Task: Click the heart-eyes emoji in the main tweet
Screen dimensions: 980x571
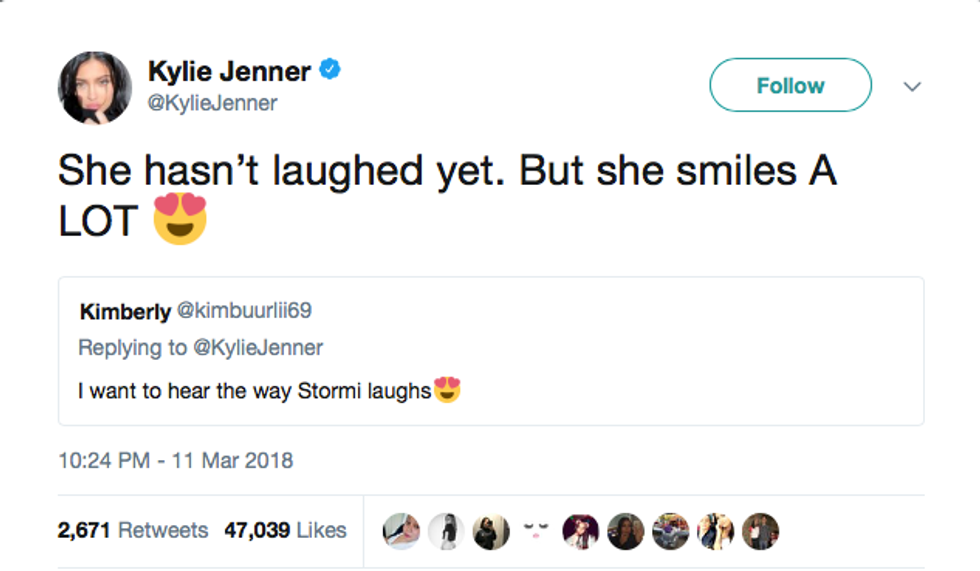Action: pos(180,218)
